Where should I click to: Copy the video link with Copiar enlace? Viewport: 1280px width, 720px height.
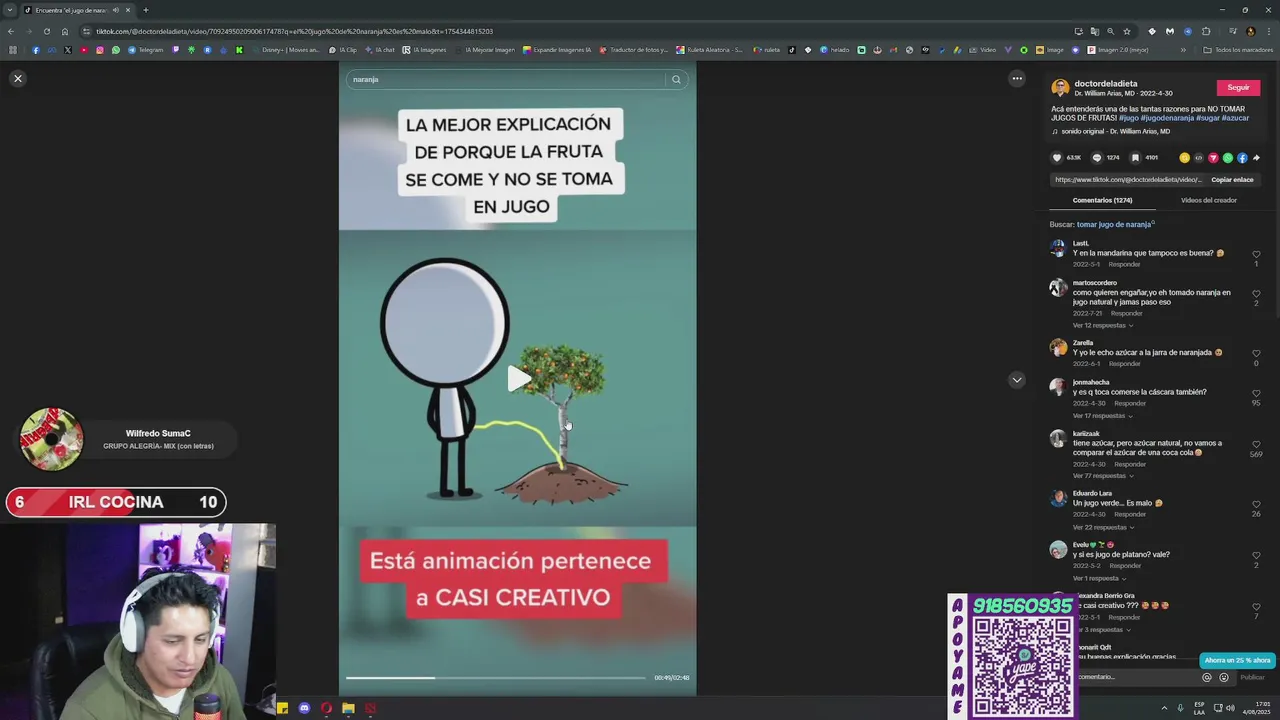tap(1232, 180)
